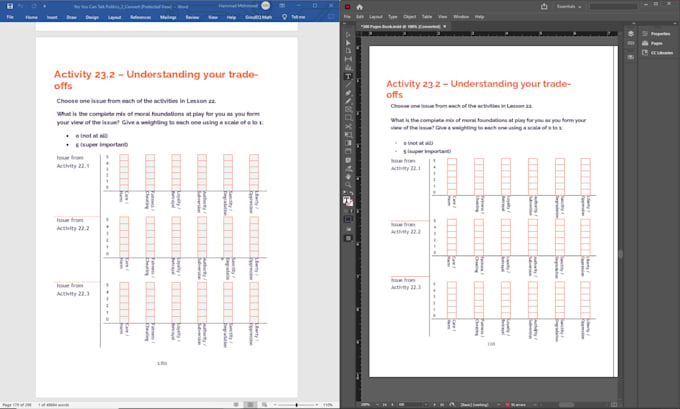The image size is (680, 409).
Task: Select the Rectangle Frame tool in InDesign
Action: tap(348, 109)
